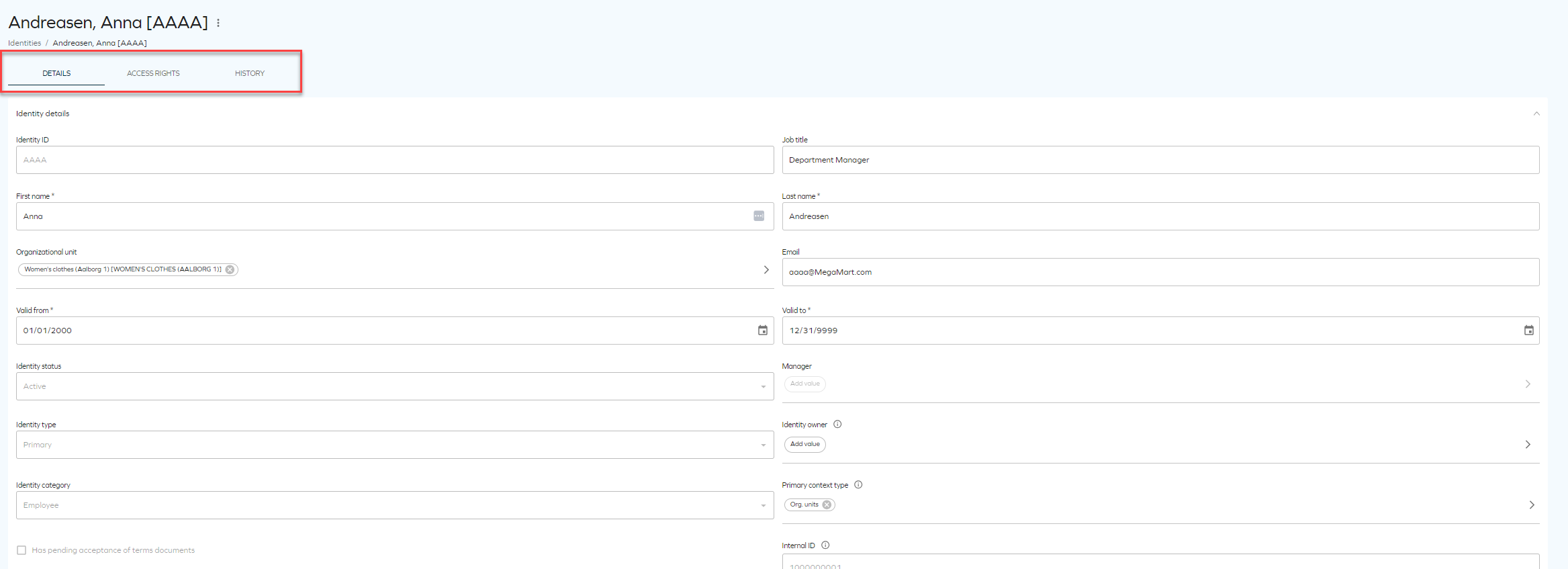1568x569 pixels.
Task: Open the Identity status dropdown
Action: (x=395, y=386)
